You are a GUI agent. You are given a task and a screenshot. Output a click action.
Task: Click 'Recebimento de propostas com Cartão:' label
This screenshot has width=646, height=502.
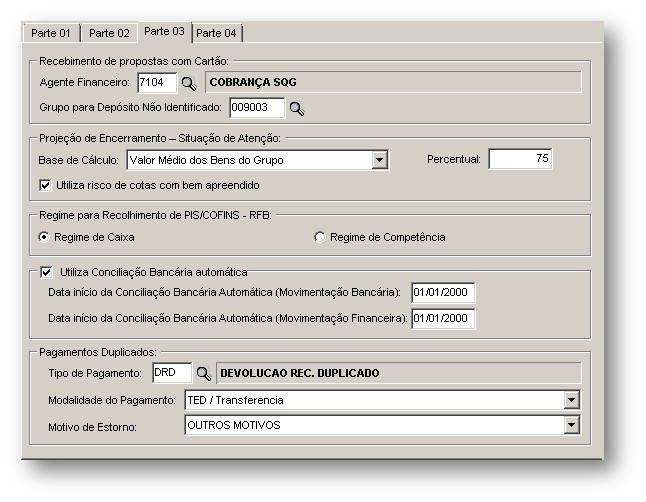133,61
